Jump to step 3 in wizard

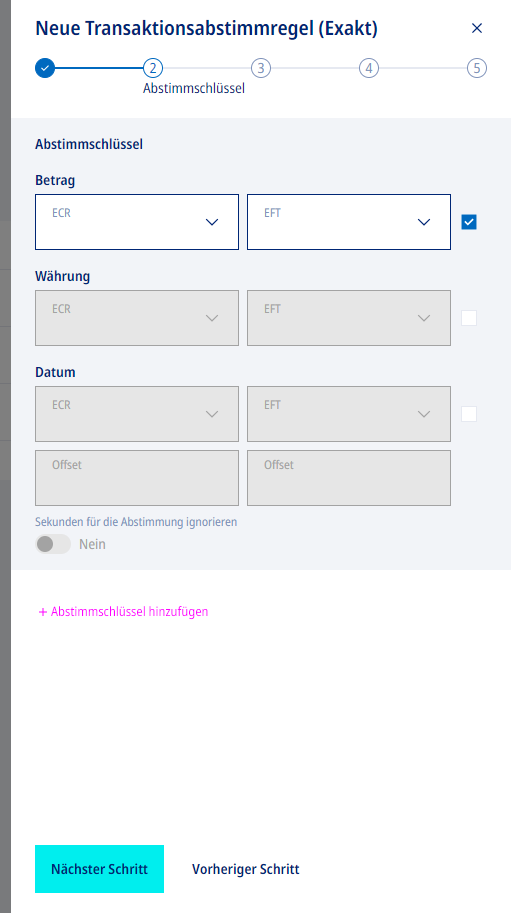point(261,68)
